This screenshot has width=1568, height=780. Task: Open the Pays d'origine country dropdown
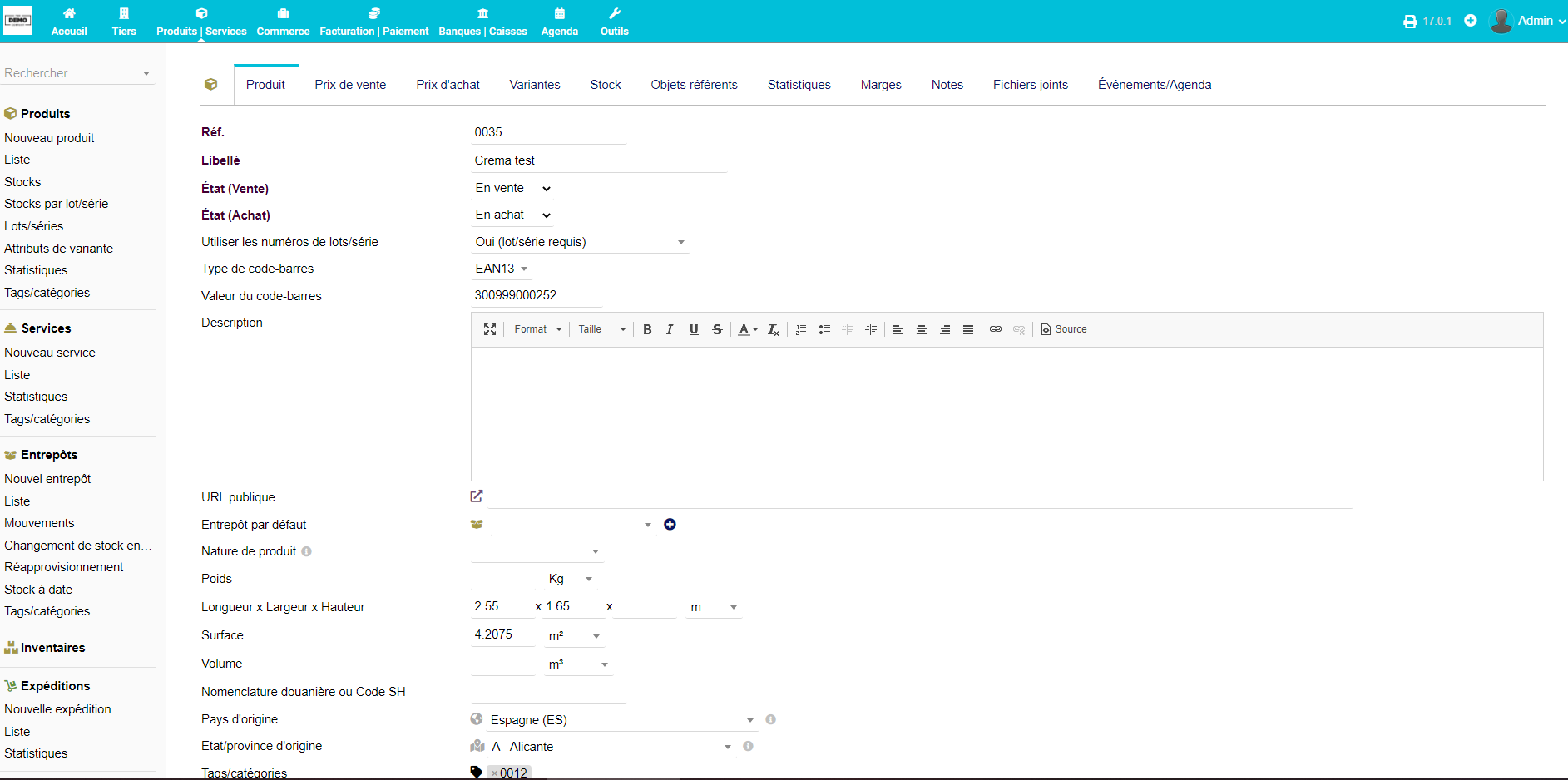click(620, 720)
